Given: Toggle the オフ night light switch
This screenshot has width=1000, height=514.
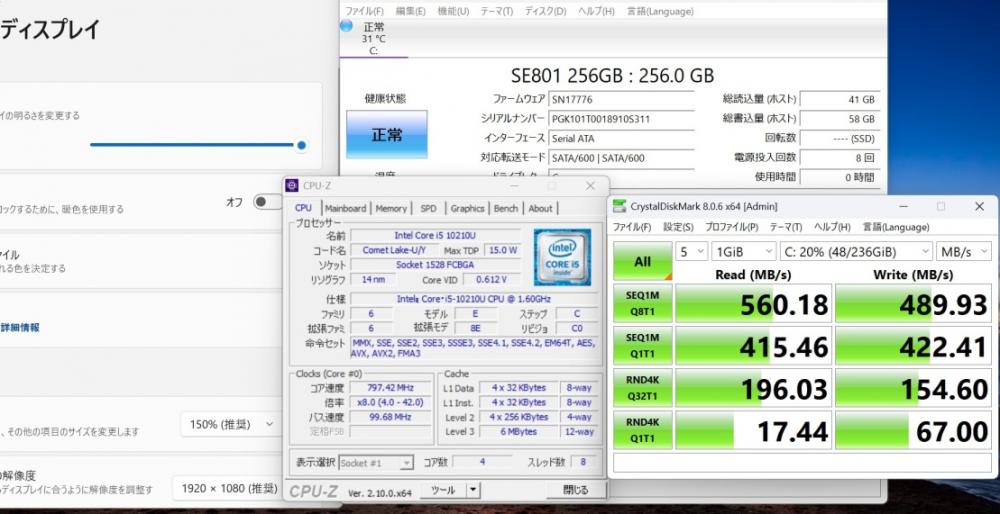Looking at the screenshot, I should point(267,202).
